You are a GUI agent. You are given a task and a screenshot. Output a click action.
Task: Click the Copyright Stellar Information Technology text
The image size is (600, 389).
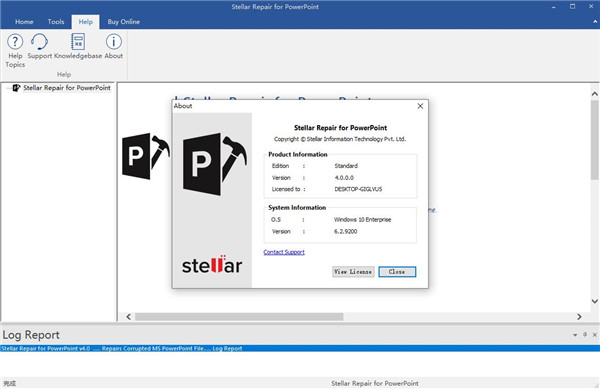(x=340, y=139)
